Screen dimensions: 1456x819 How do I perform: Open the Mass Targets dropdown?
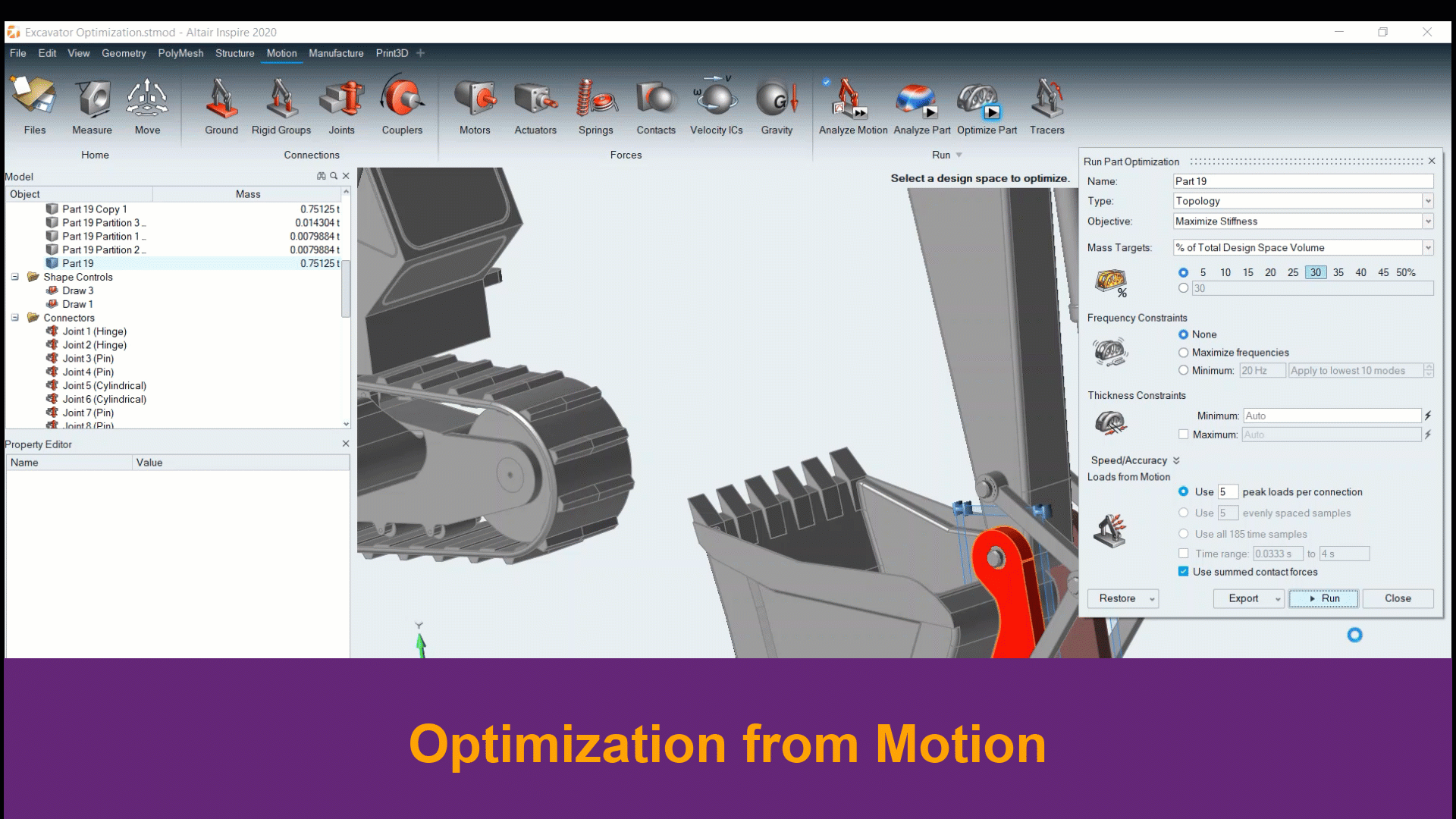coord(1427,248)
